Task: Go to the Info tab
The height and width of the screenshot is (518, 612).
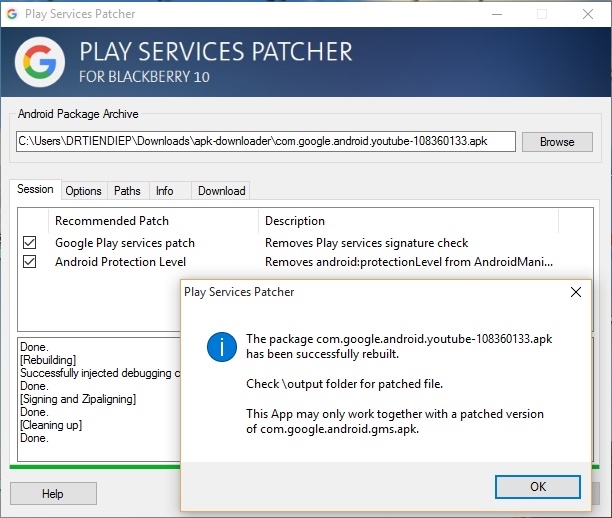Action: point(165,191)
